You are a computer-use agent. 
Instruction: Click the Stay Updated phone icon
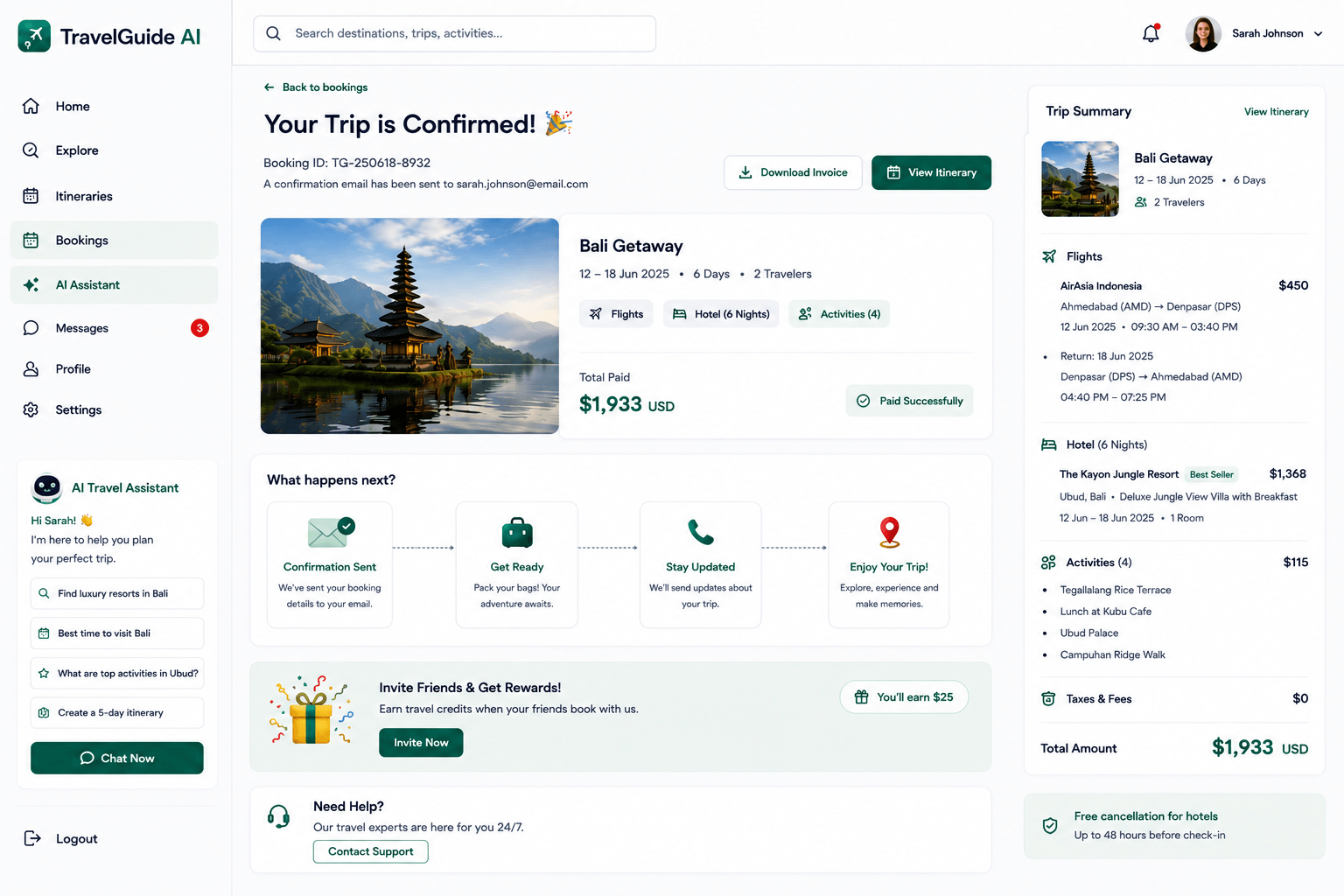[701, 532]
